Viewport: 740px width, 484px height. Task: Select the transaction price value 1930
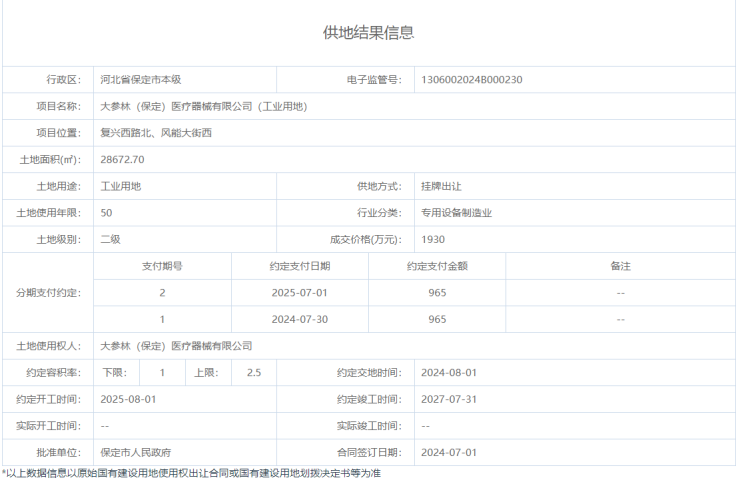(433, 239)
